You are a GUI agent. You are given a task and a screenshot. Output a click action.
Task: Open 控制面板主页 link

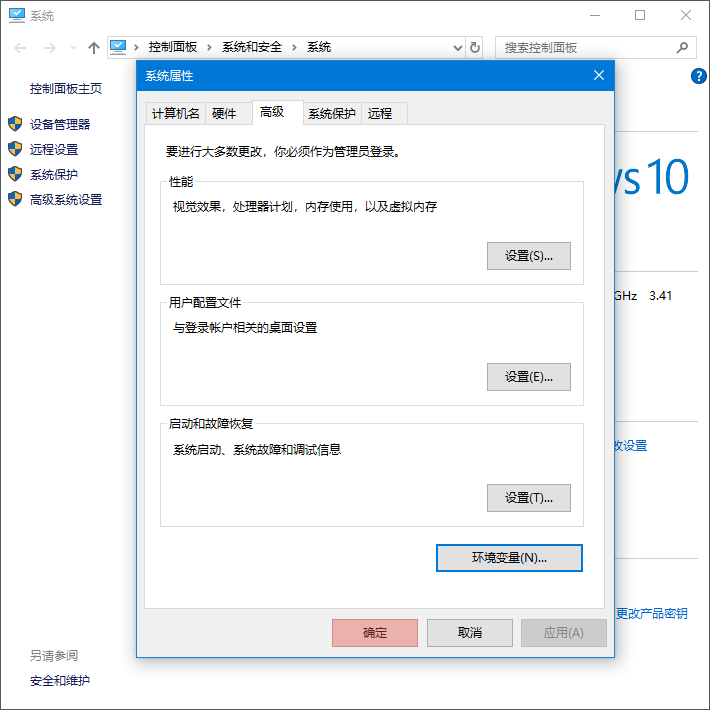[66, 88]
